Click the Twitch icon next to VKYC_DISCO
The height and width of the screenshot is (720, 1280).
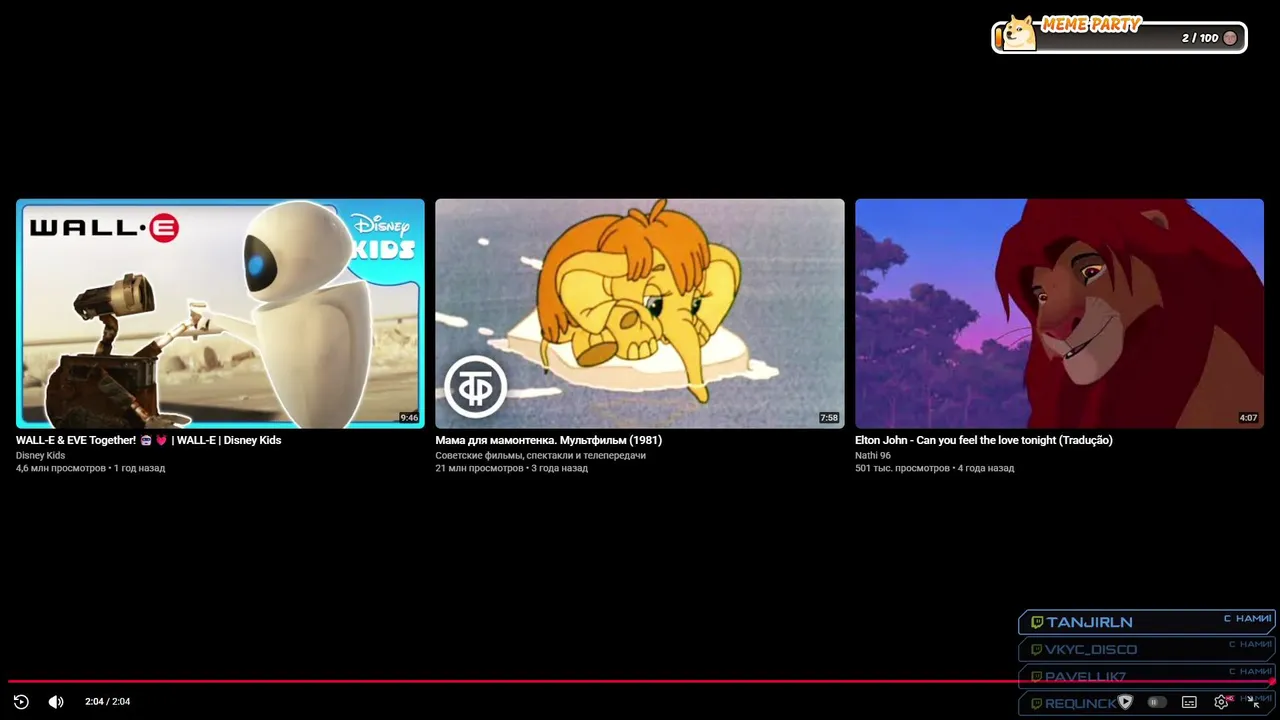click(1037, 649)
